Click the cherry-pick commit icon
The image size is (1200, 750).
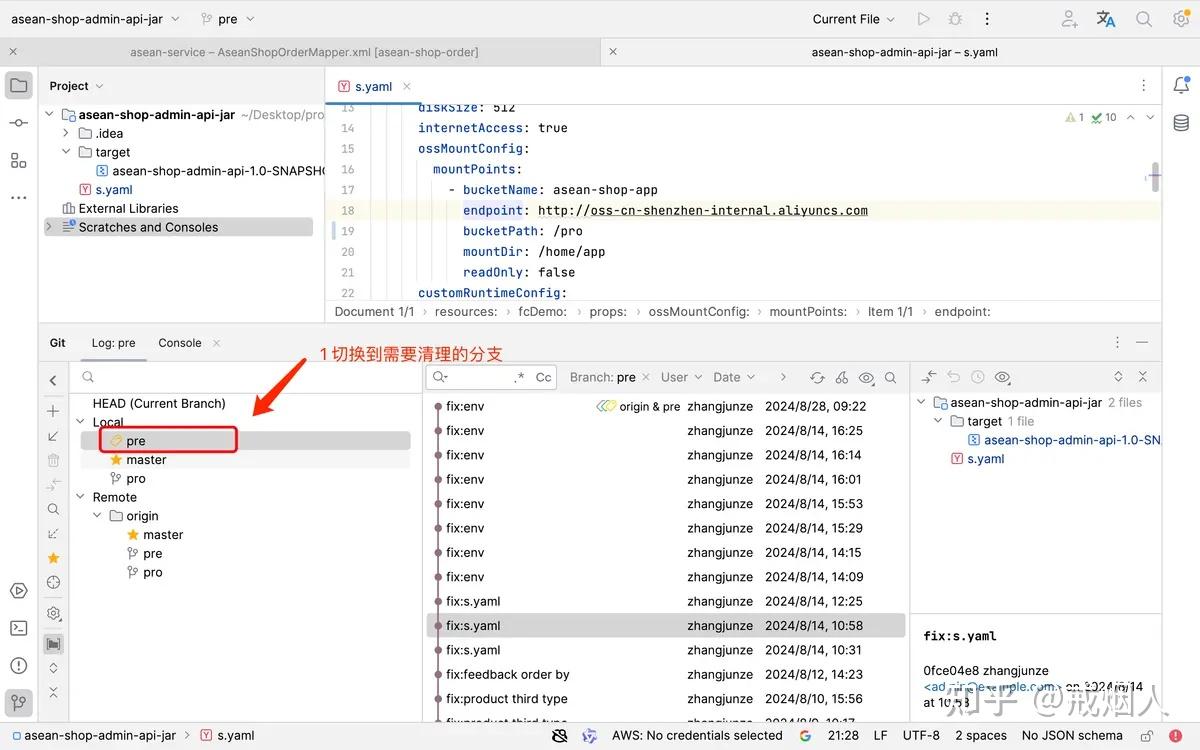842,378
